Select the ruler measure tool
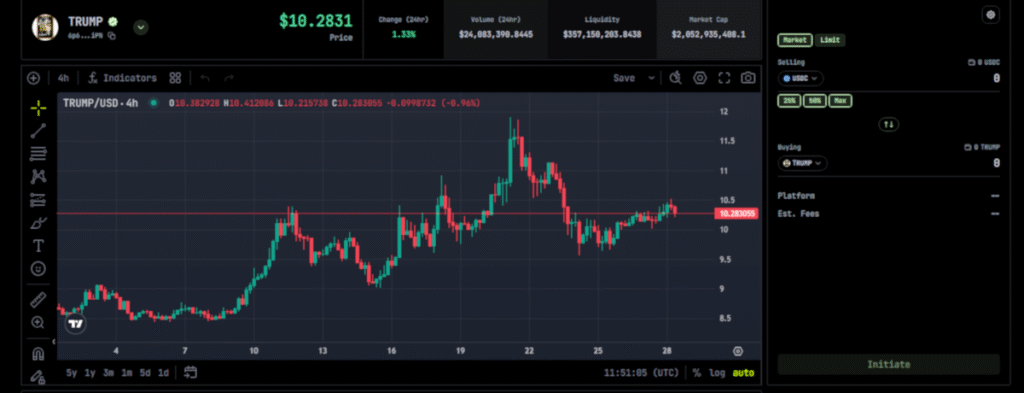Viewport: 1024px width, 393px height. click(38, 300)
